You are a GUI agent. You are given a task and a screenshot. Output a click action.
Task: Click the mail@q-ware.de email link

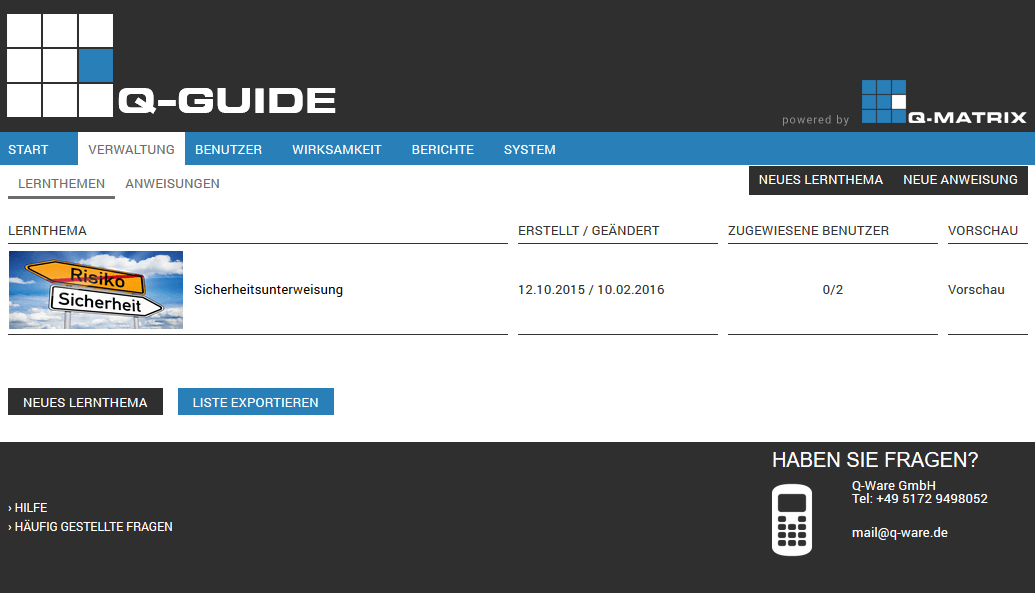pyautogui.click(x=898, y=532)
